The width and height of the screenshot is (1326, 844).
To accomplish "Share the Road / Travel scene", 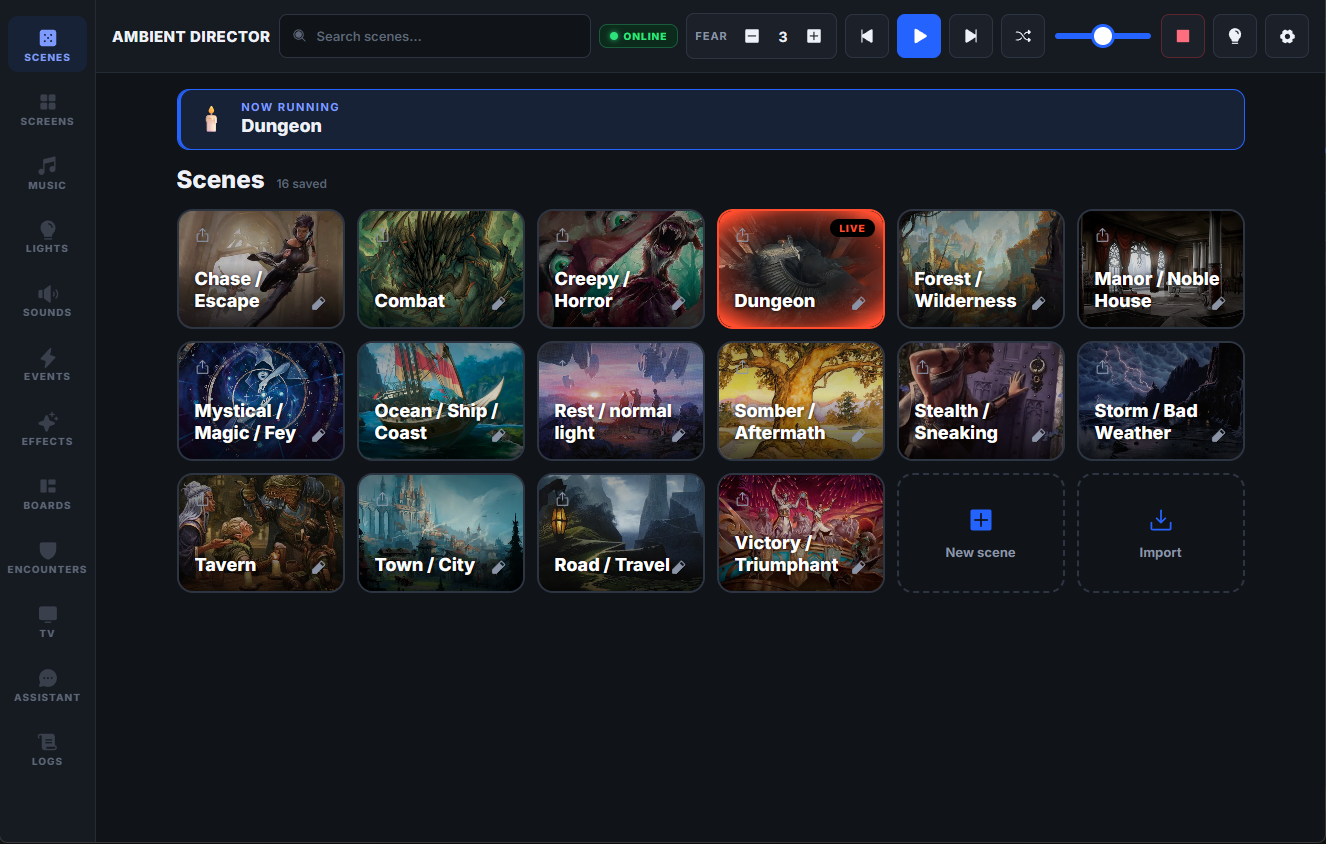I will click(x=562, y=499).
